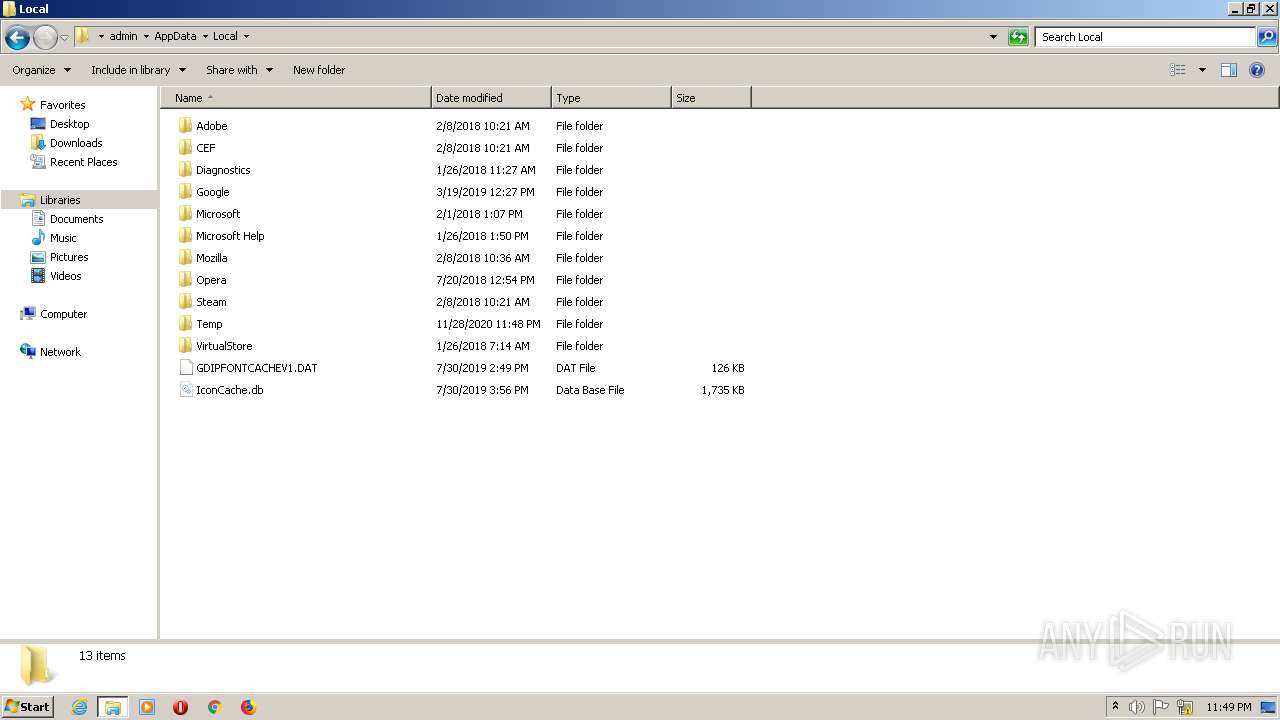Open the Adobe folder icon
1280x720 pixels.
(185, 125)
